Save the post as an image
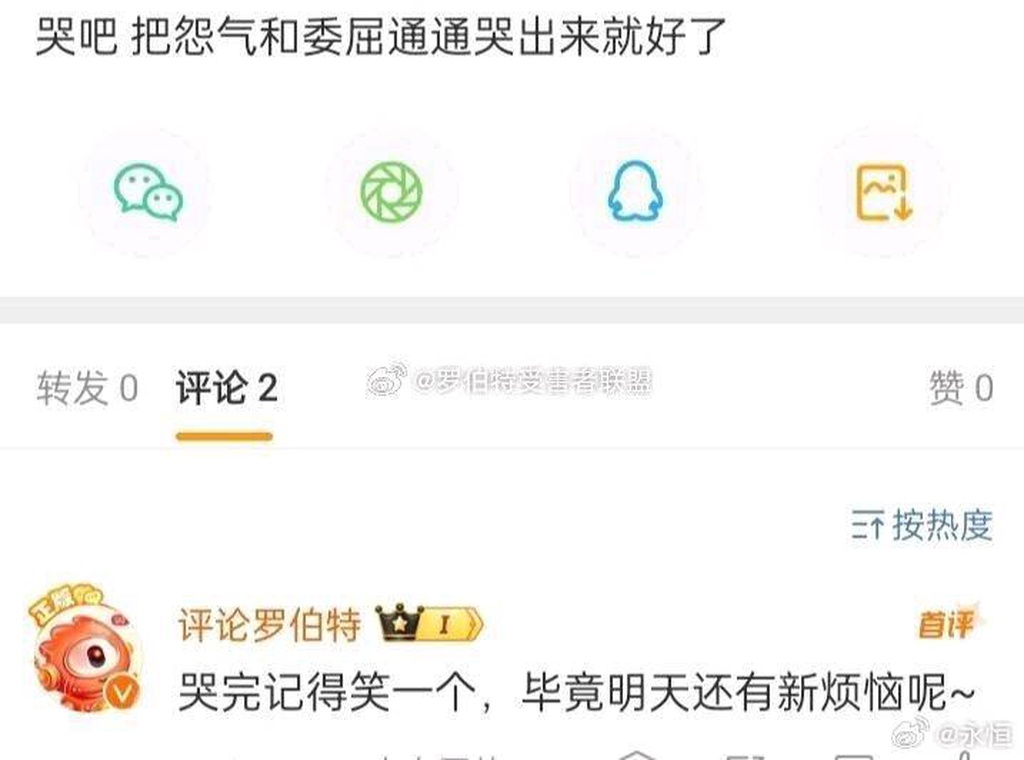Screen dimensions: 1024x760 click(x=884, y=193)
